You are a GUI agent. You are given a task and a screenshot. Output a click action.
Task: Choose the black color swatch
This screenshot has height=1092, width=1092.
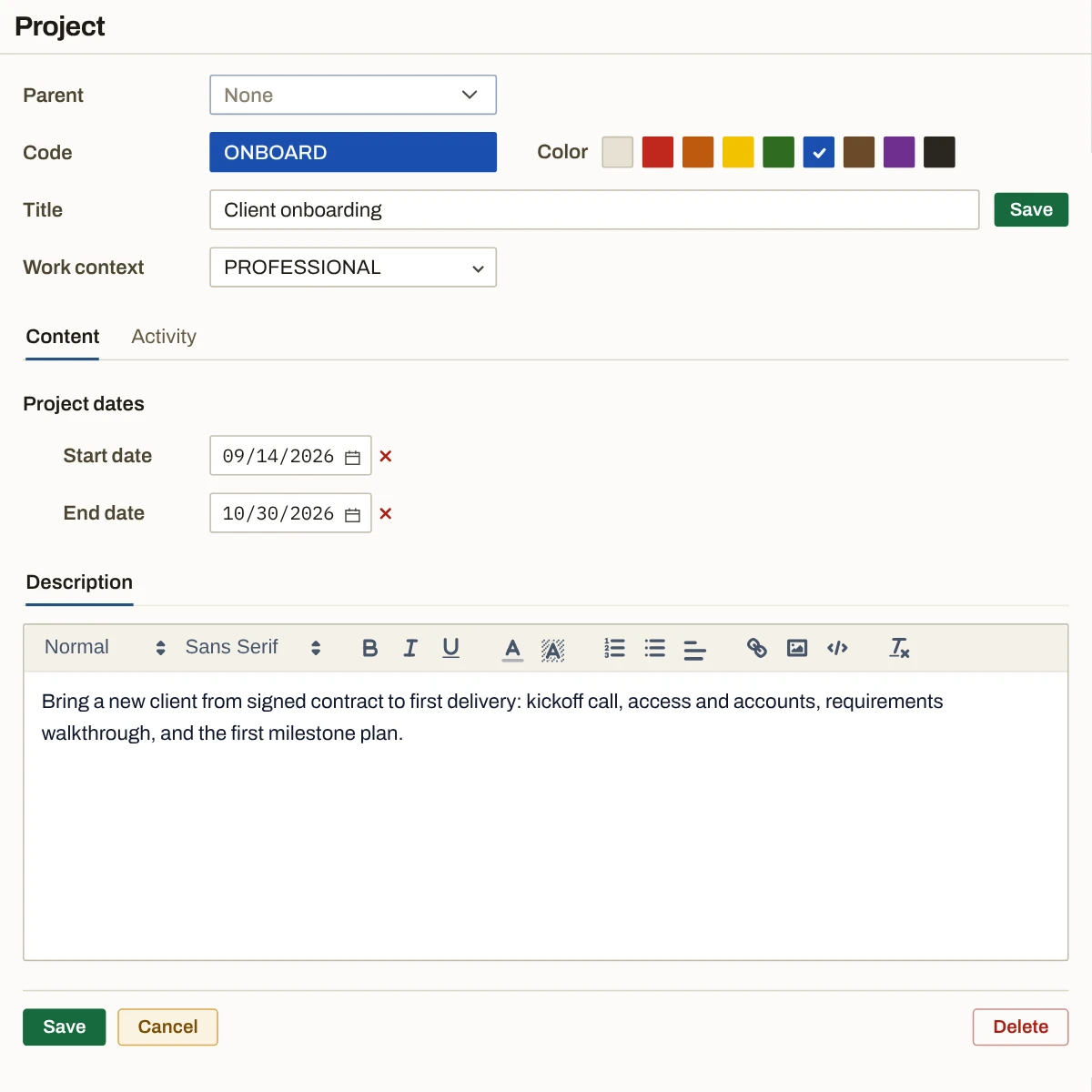point(939,152)
